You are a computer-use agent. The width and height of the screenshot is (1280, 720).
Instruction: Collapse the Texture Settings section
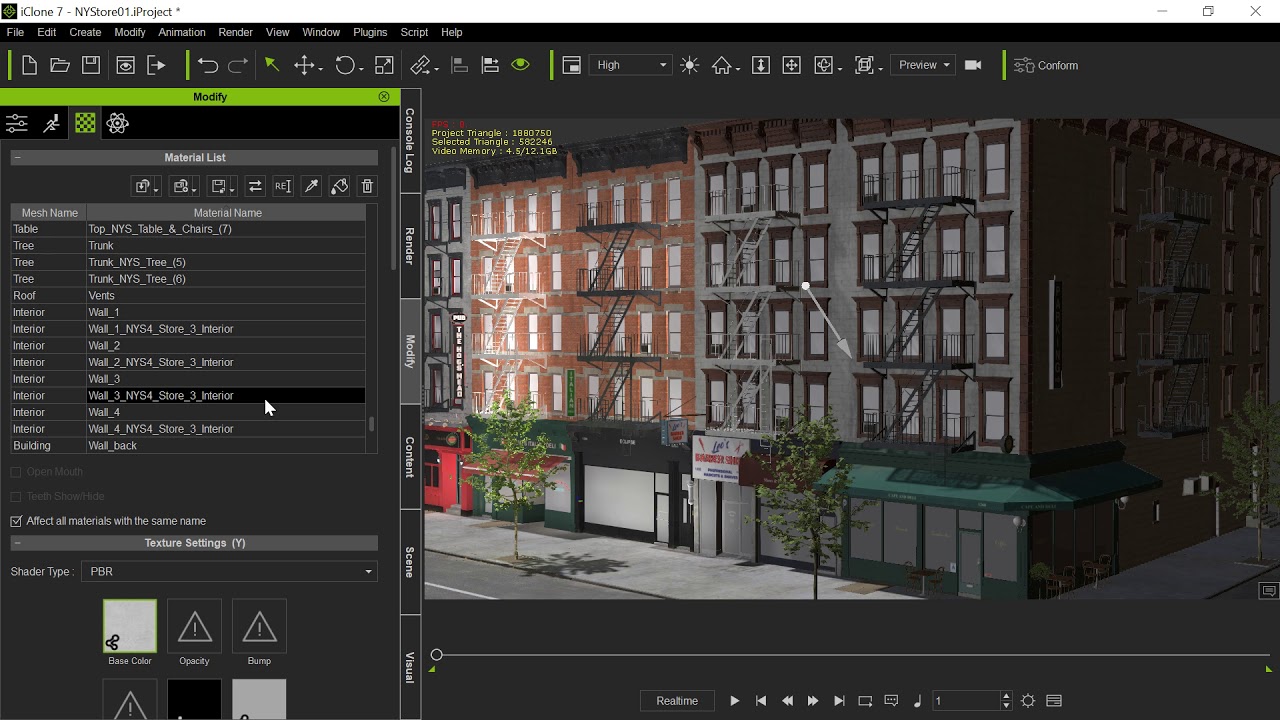pos(17,543)
